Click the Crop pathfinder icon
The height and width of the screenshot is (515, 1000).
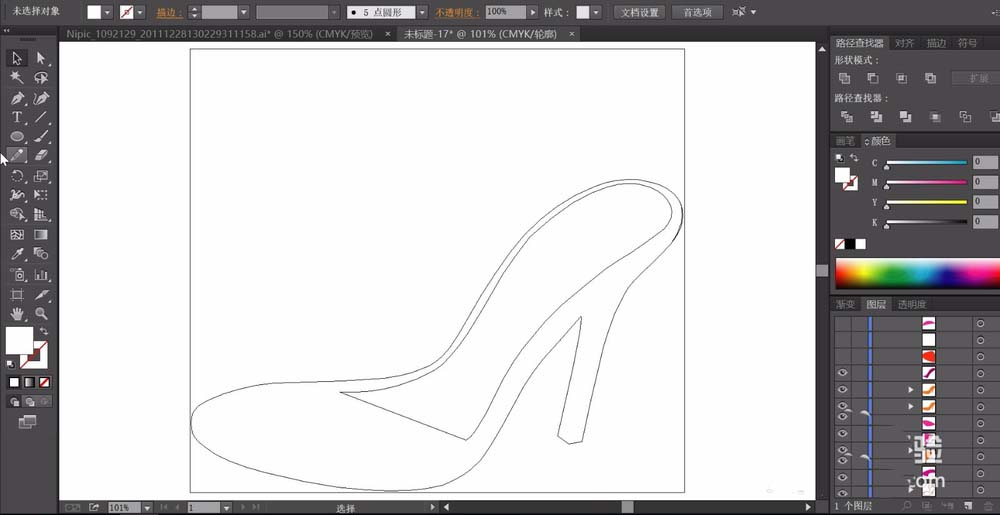tap(935, 117)
